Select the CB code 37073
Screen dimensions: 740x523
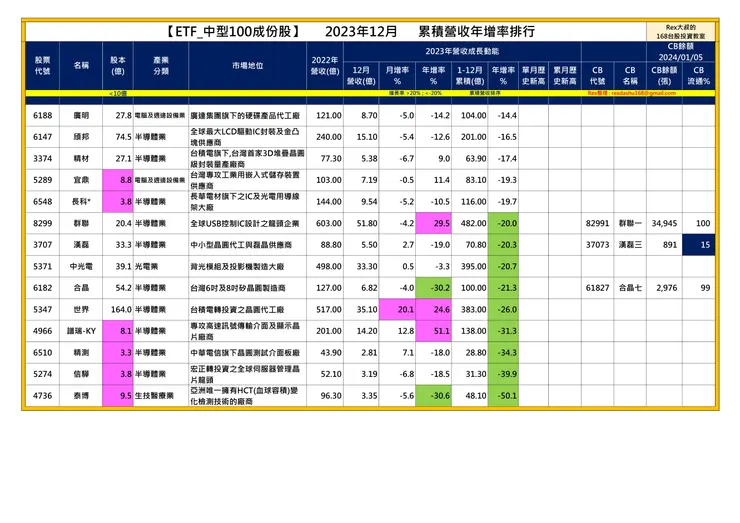click(x=597, y=245)
